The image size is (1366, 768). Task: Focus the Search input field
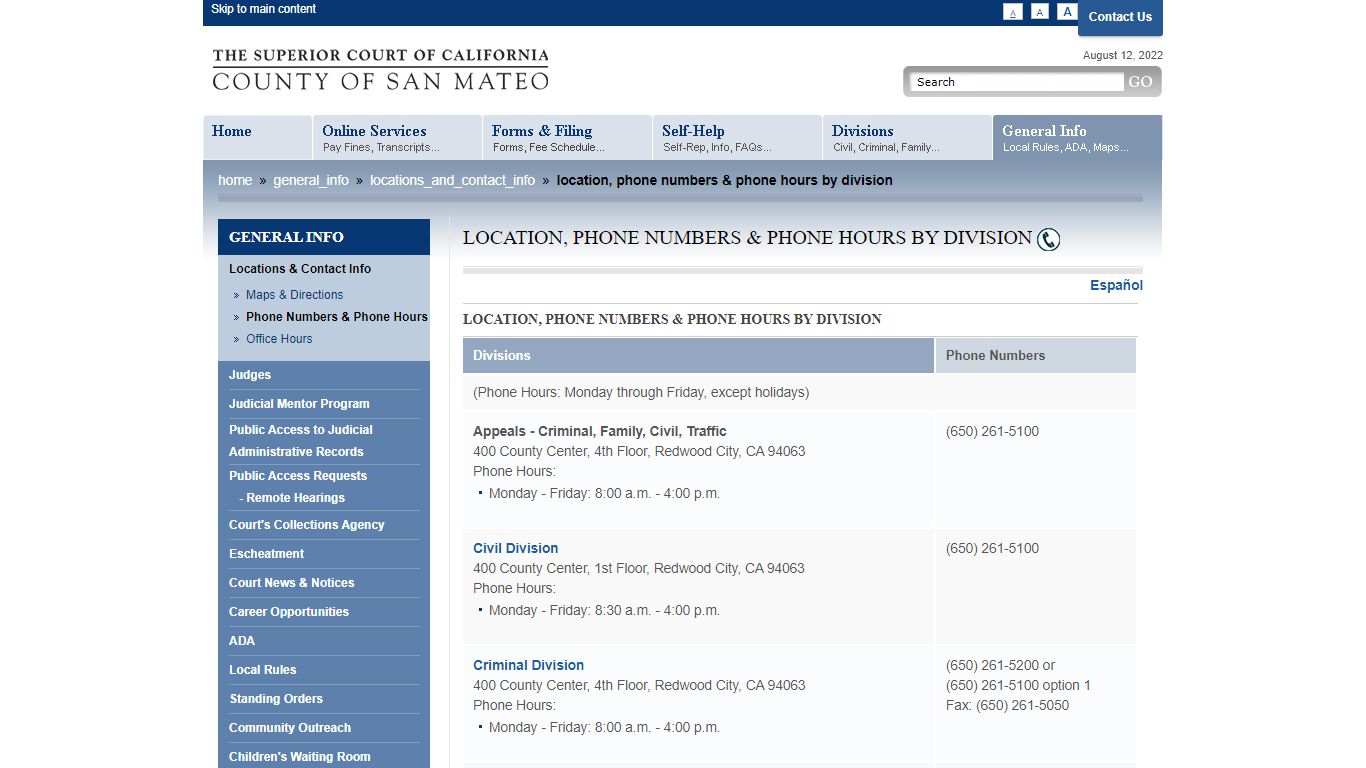[x=1017, y=82]
